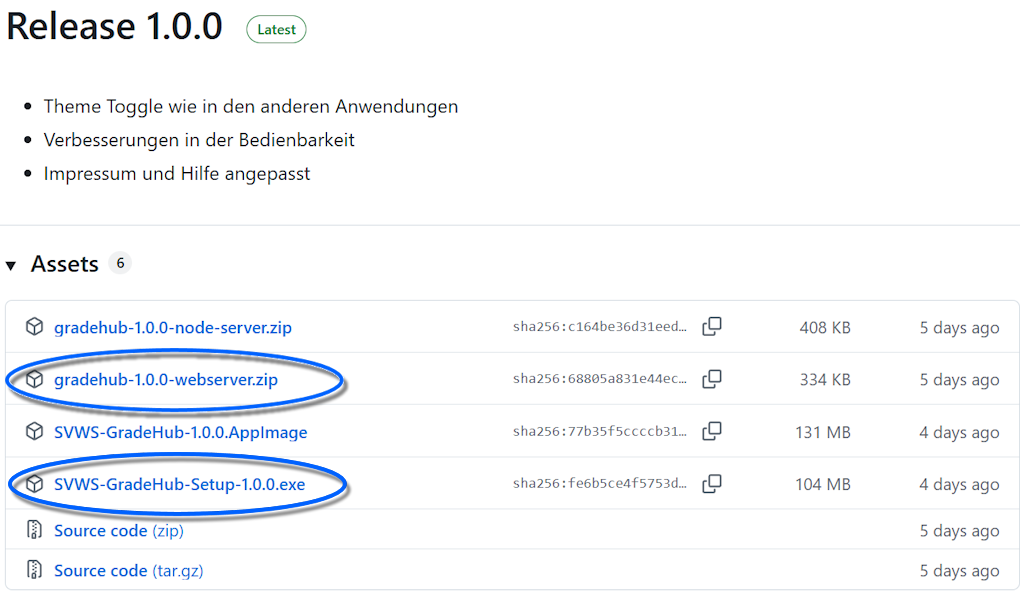1020x591 pixels.
Task: Click 'Theme Toggle wie in den anderen Anwendungen'
Action: (x=251, y=107)
